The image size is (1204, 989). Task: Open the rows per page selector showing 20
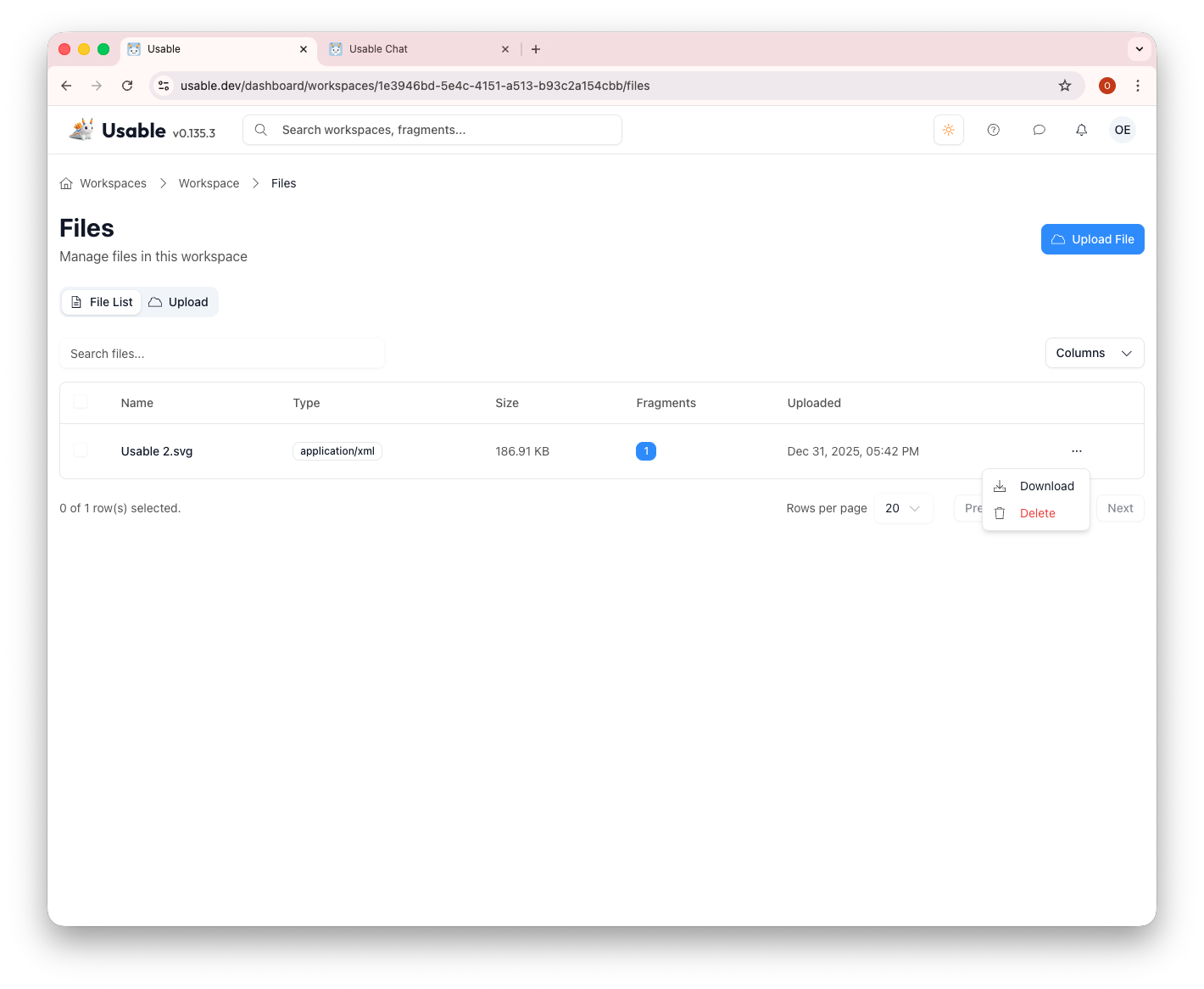tap(903, 508)
